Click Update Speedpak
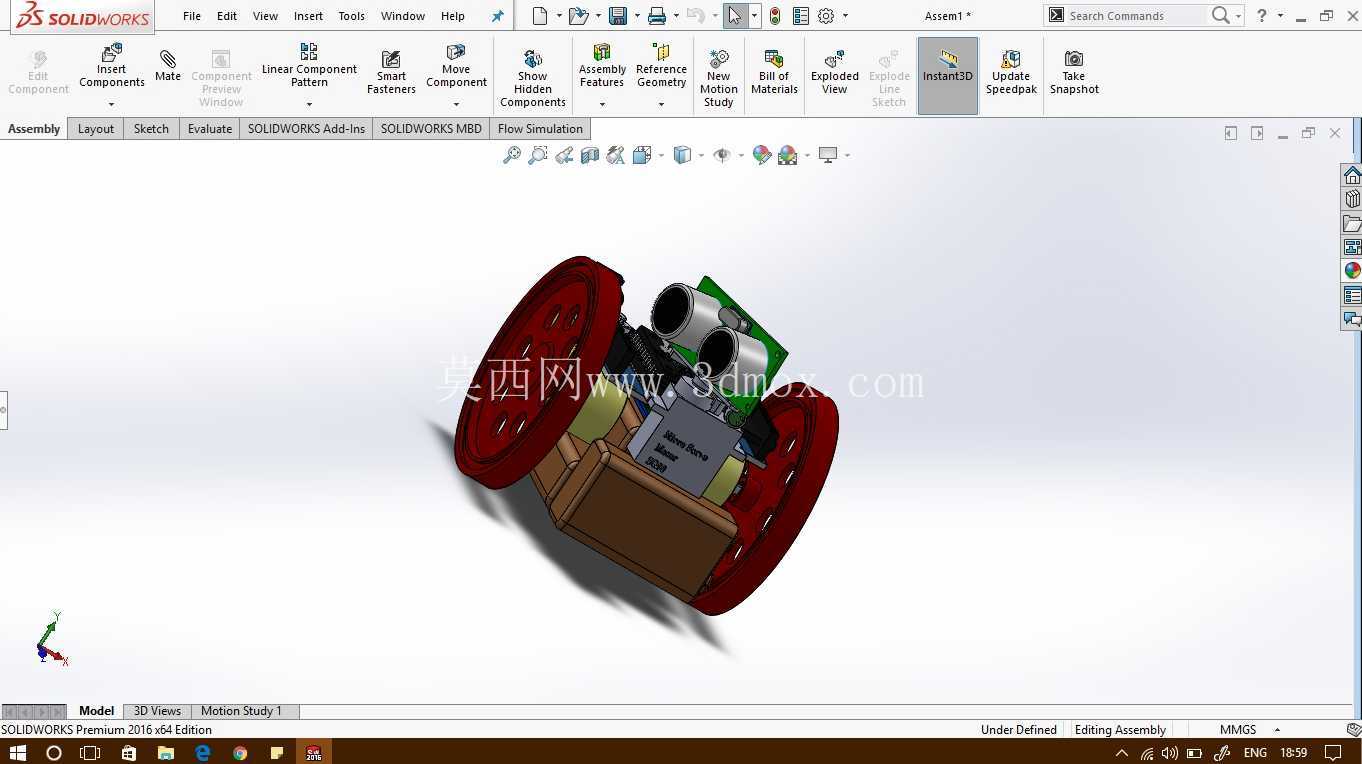1362x764 pixels. (1011, 72)
